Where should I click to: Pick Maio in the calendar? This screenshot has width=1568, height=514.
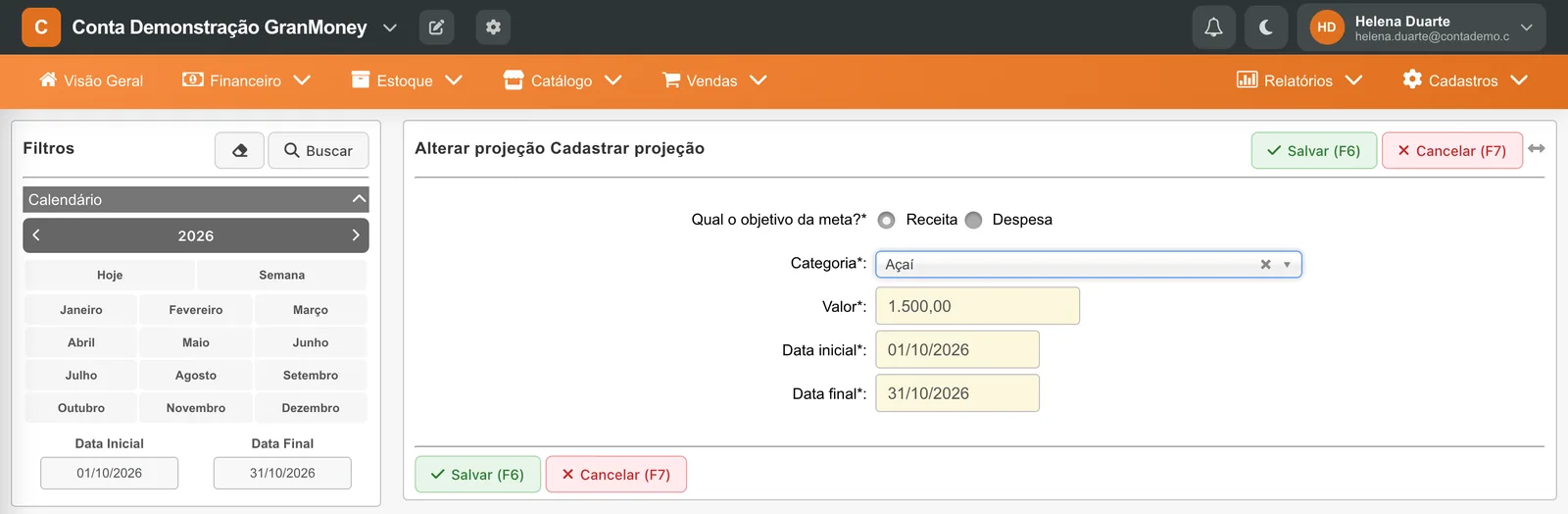point(196,342)
